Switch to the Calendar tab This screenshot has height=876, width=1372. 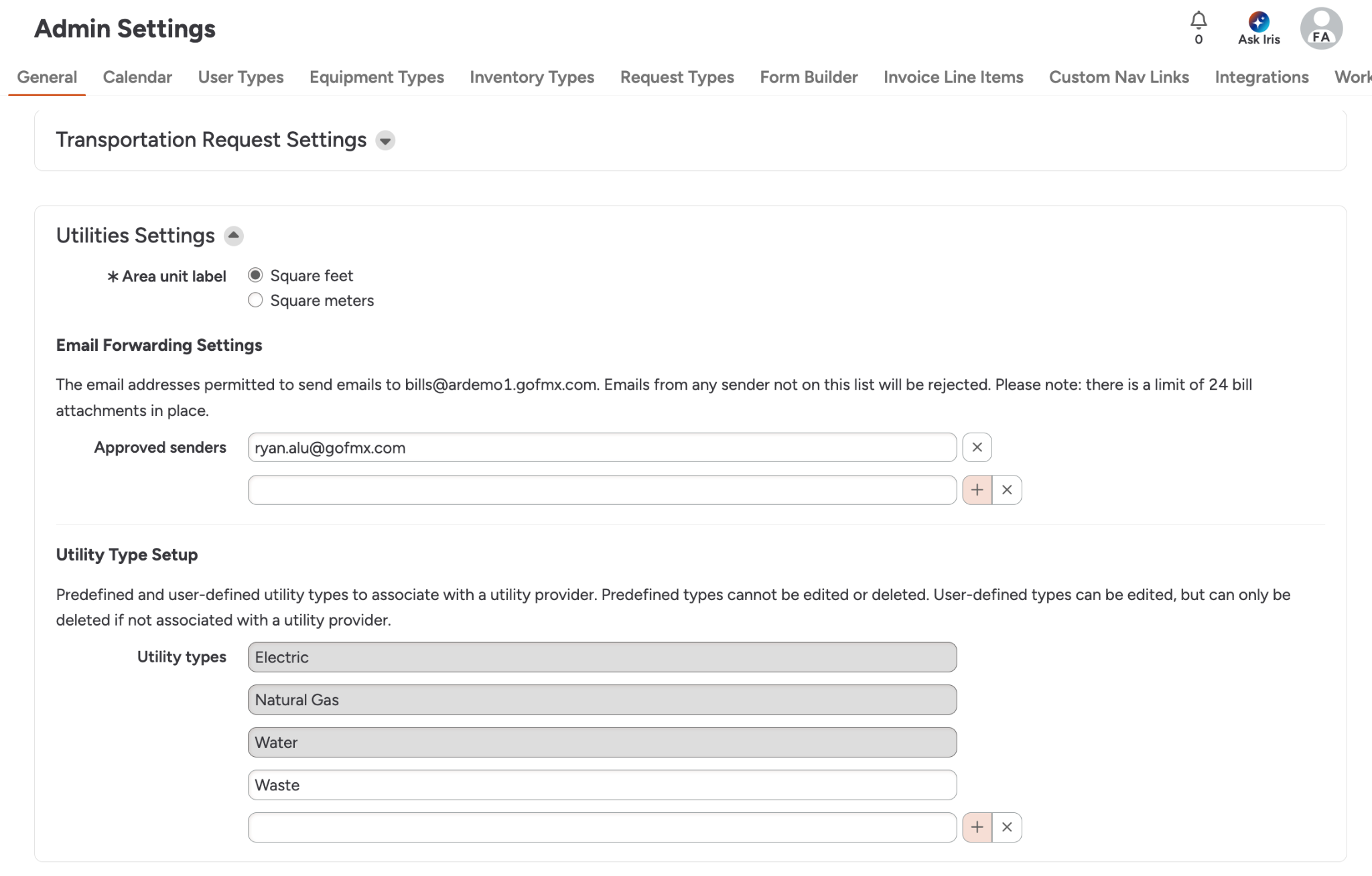point(137,77)
